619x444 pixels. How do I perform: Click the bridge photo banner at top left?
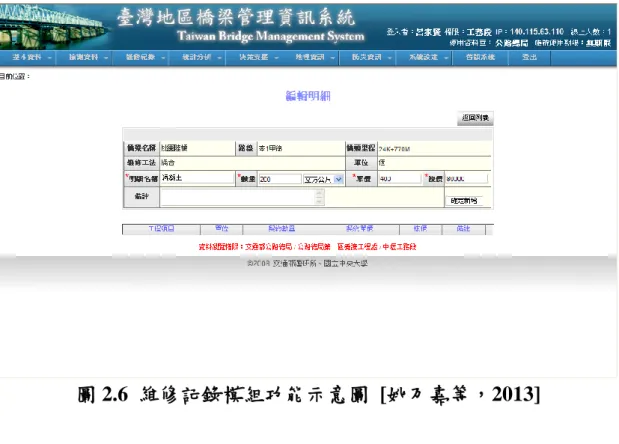(x=54, y=27)
